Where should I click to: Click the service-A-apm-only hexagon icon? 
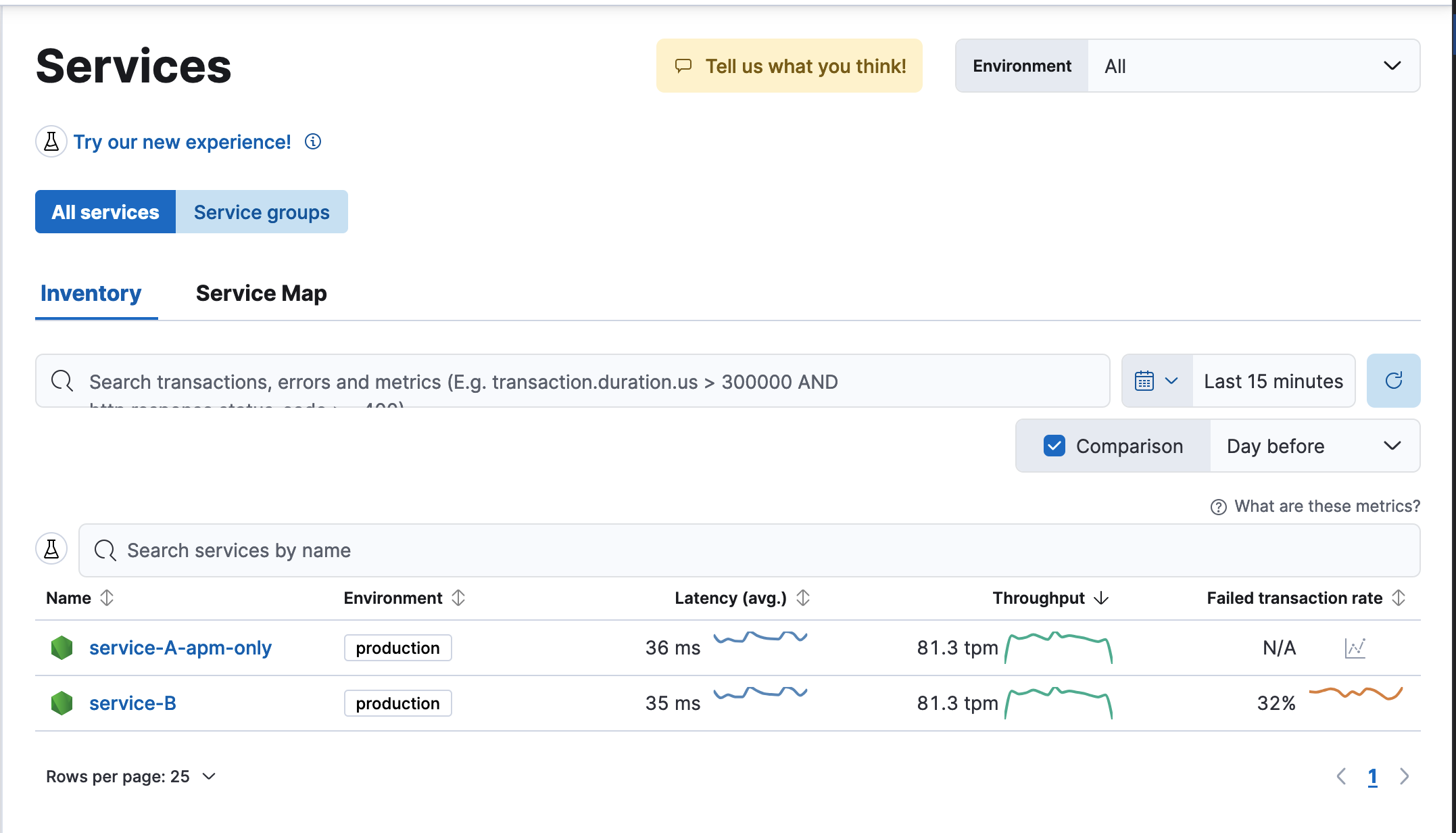point(63,647)
